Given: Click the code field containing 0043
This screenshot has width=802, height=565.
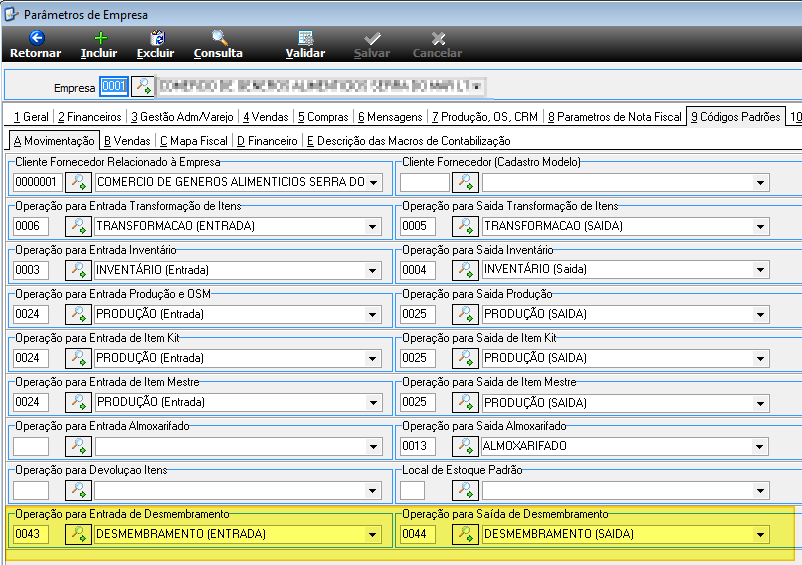Looking at the screenshot, I should (31, 534).
